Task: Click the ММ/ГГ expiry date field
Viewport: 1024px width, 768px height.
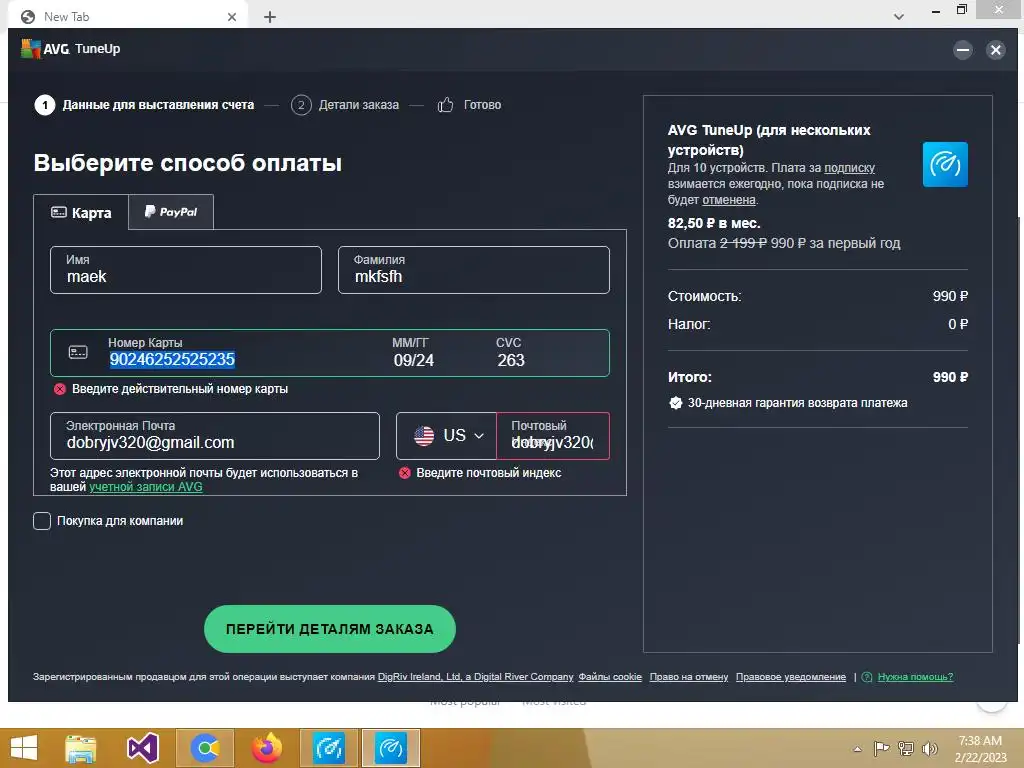Action: [413, 353]
